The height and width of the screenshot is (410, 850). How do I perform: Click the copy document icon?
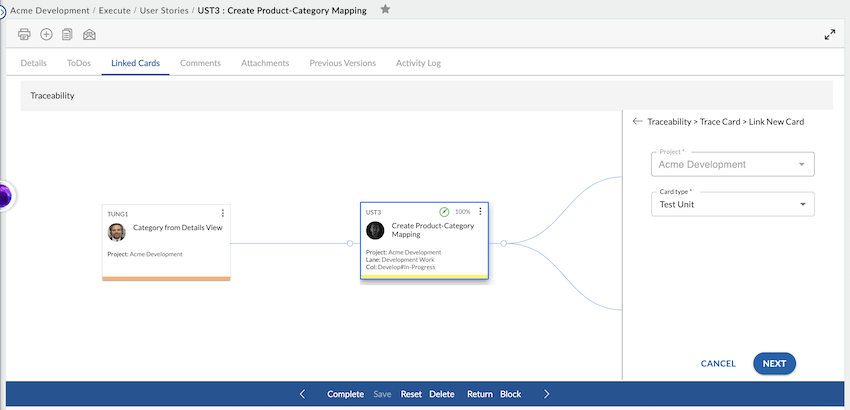(x=67, y=34)
